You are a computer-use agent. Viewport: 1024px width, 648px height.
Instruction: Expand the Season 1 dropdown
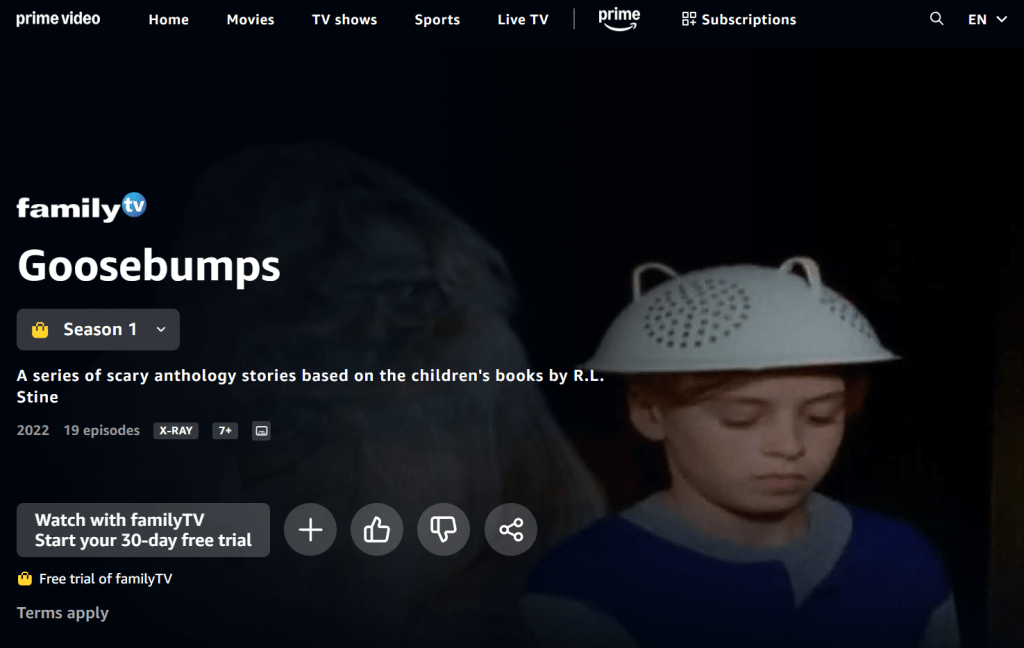(98, 329)
